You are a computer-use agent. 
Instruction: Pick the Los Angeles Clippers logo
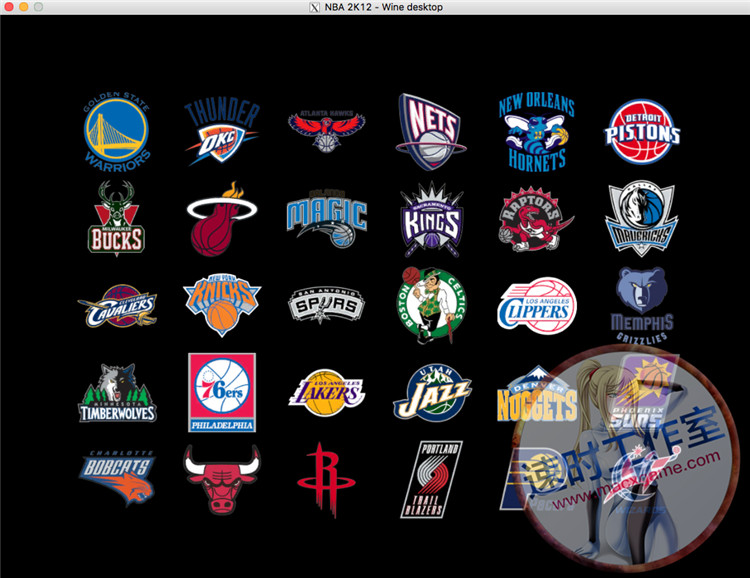[x=537, y=306]
